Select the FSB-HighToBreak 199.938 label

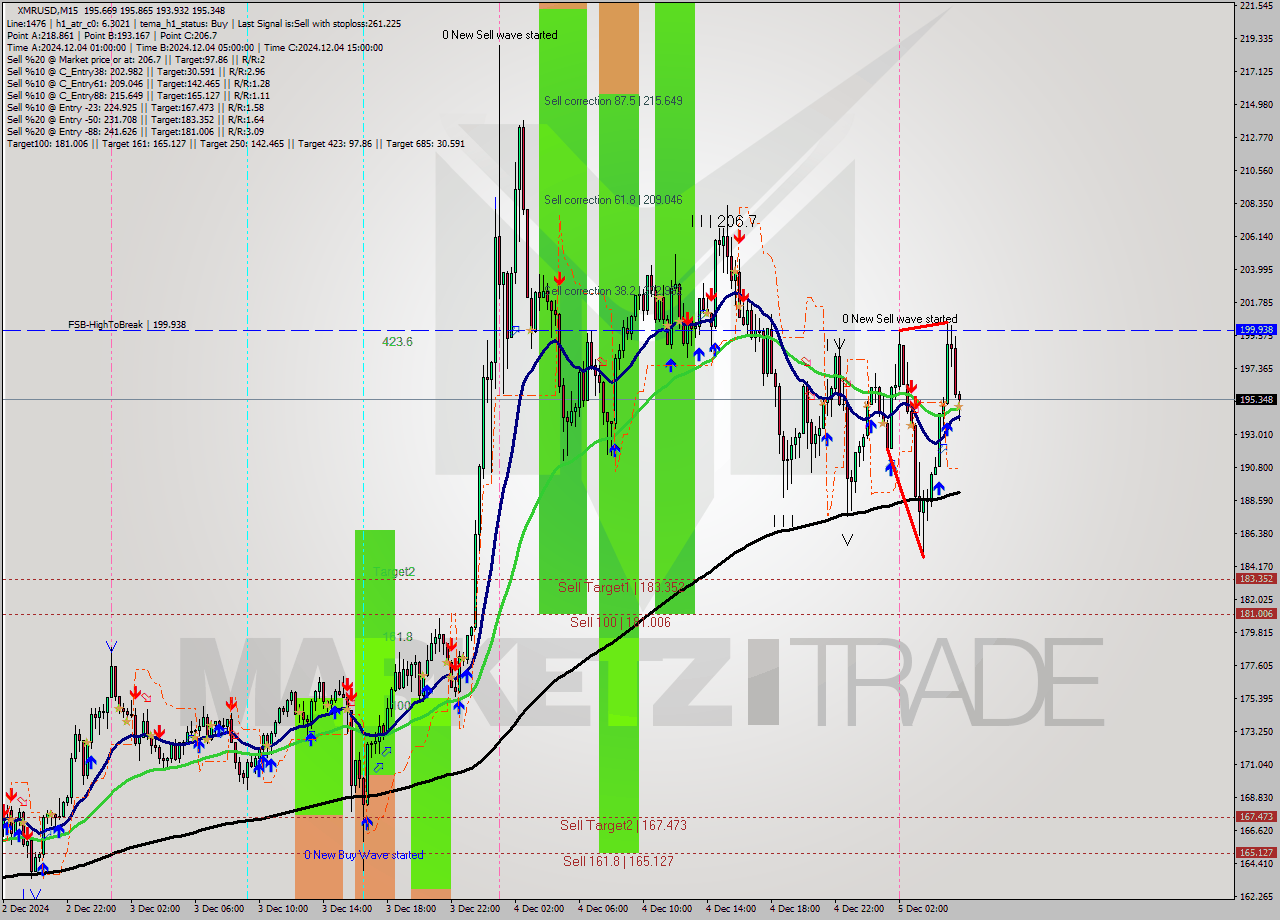click(x=127, y=325)
